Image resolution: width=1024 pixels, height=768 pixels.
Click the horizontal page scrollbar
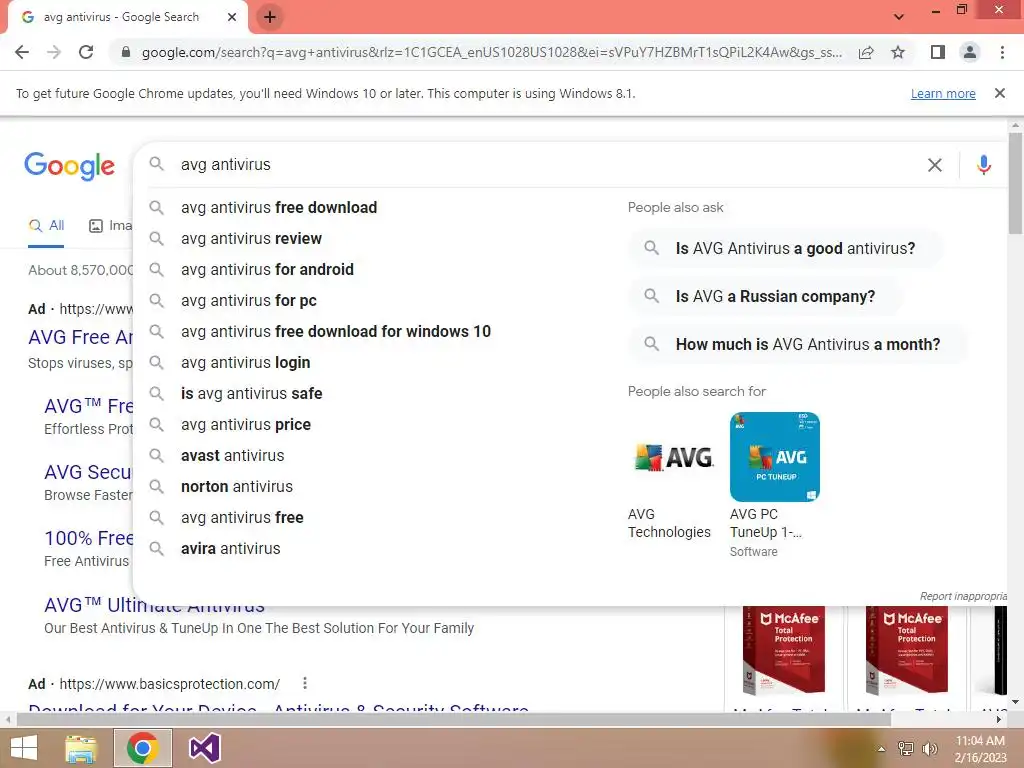(453, 719)
